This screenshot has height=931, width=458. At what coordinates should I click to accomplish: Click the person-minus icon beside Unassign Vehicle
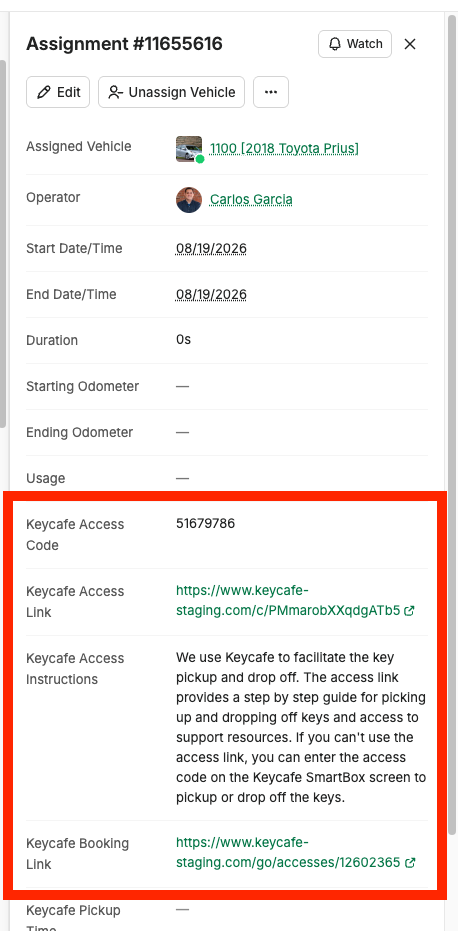pos(115,92)
